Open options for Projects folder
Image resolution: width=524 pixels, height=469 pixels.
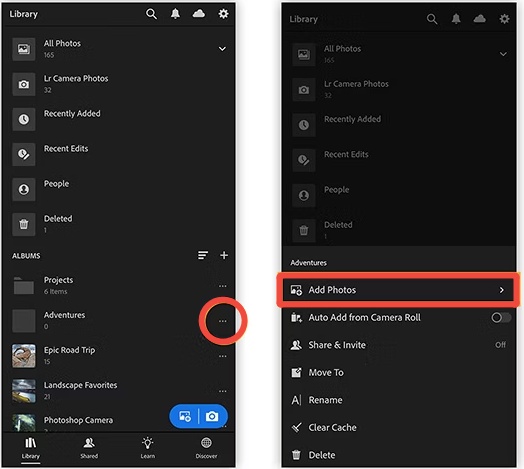[x=223, y=286]
